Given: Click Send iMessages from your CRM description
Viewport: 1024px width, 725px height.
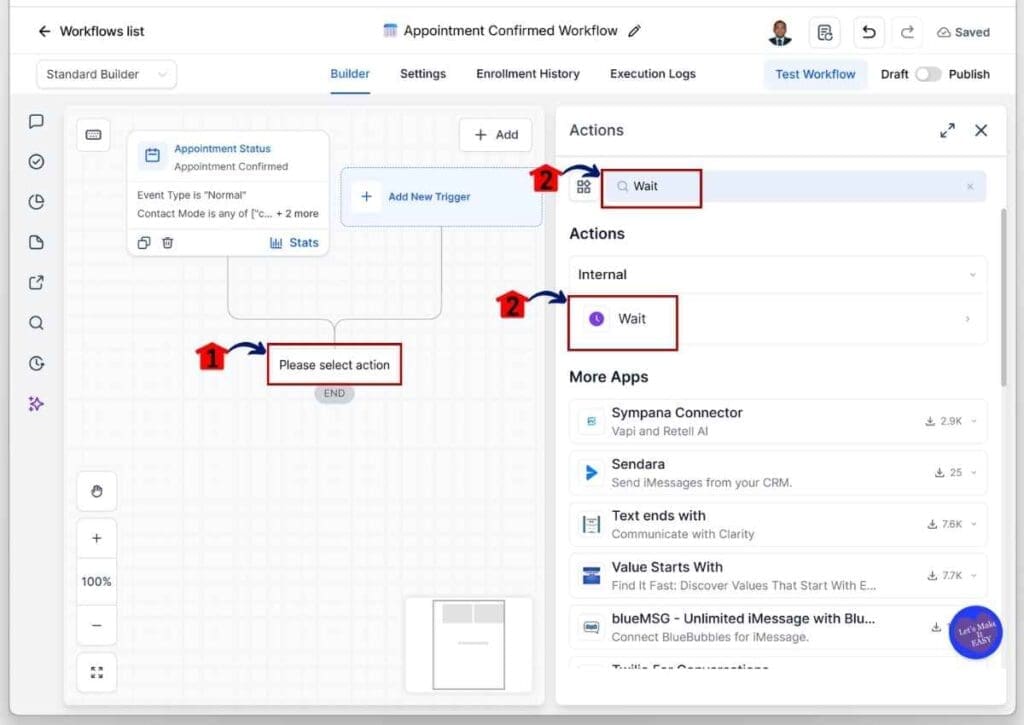Looking at the screenshot, I should [x=701, y=483].
